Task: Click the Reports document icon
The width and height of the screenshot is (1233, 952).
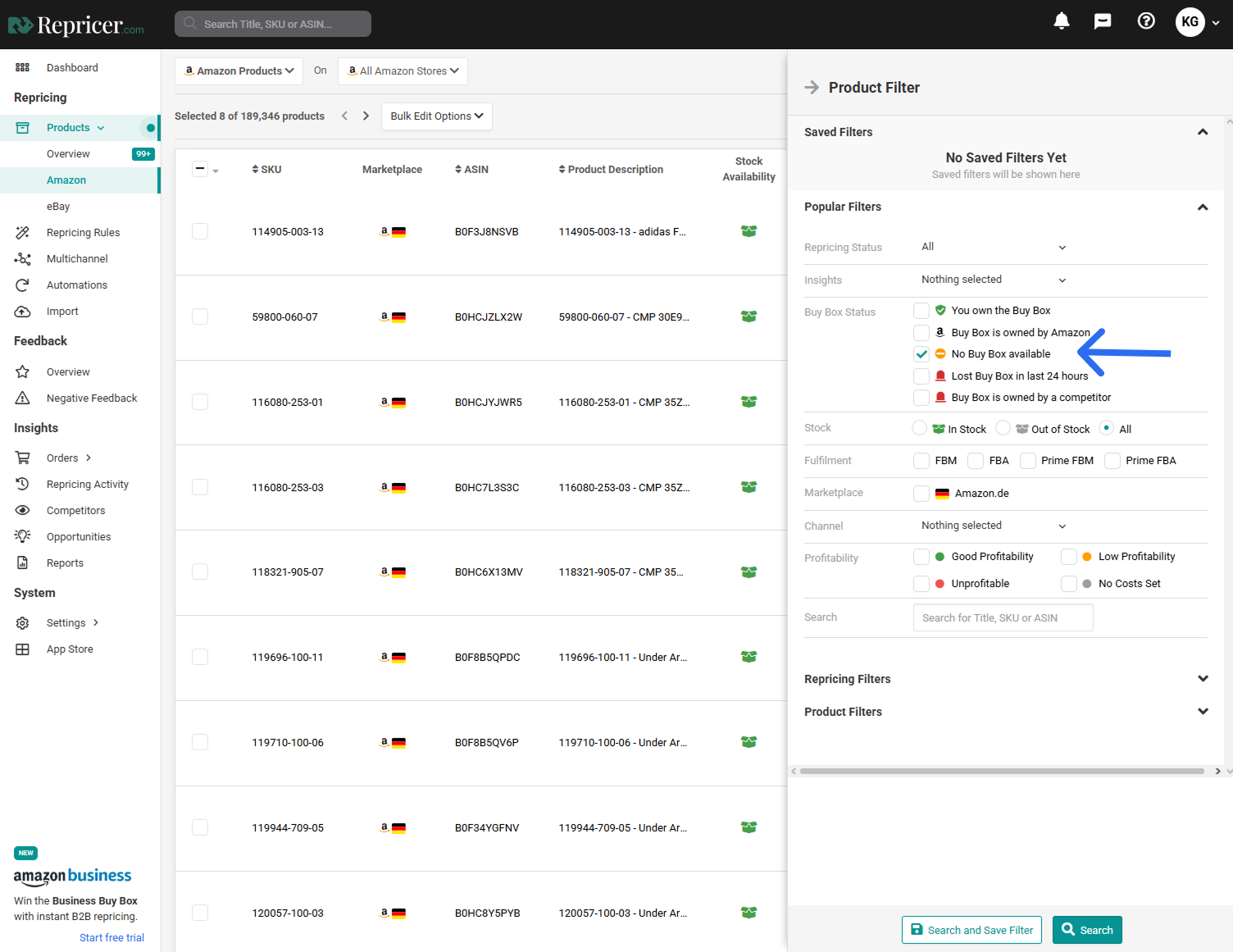Action: click(x=22, y=563)
